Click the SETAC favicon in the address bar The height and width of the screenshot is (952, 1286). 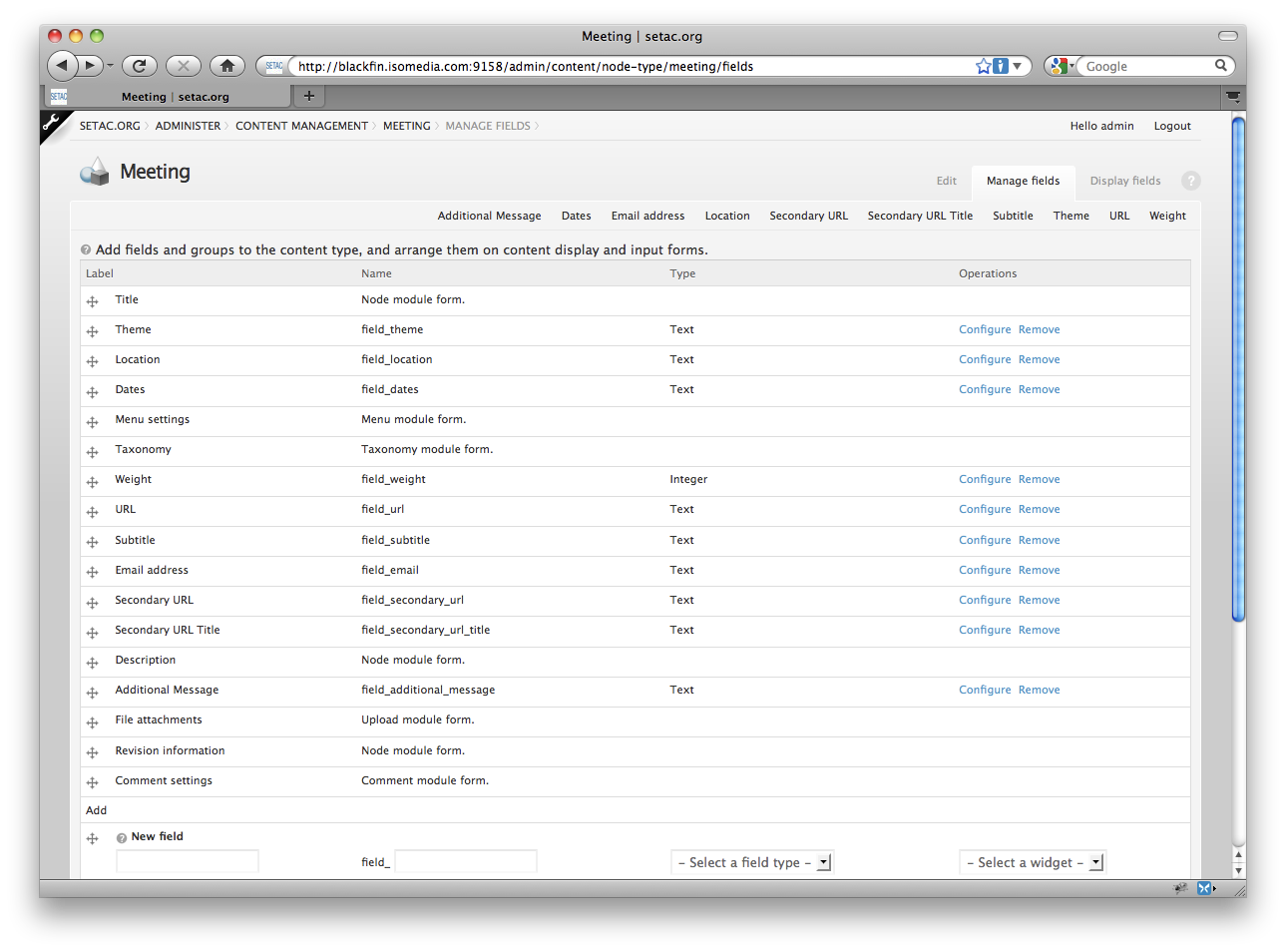[x=271, y=65]
